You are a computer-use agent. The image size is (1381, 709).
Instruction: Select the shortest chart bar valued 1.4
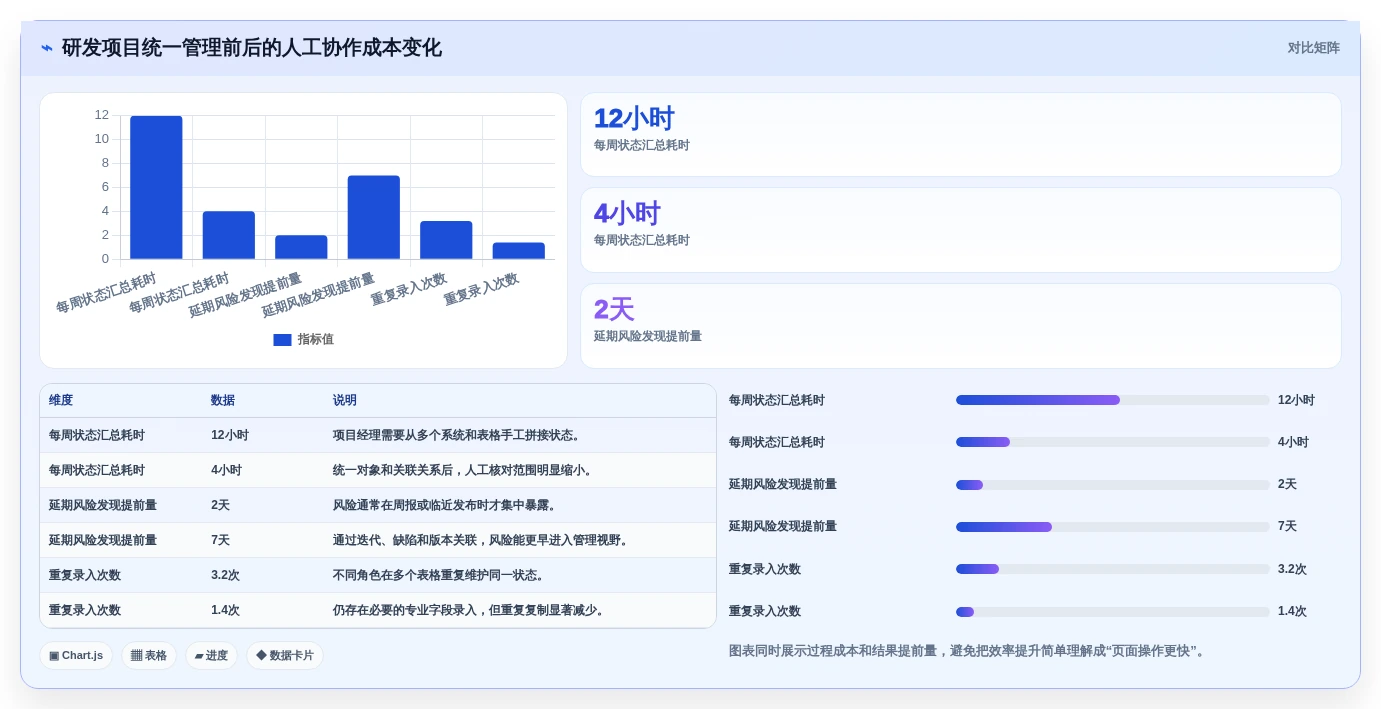(519, 251)
